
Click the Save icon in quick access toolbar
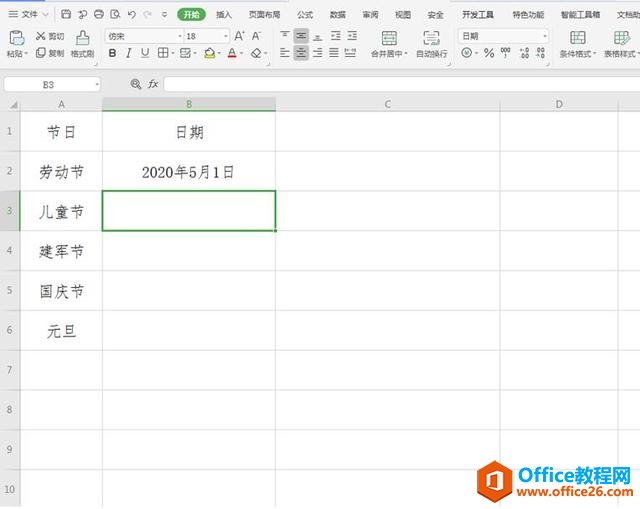66,15
